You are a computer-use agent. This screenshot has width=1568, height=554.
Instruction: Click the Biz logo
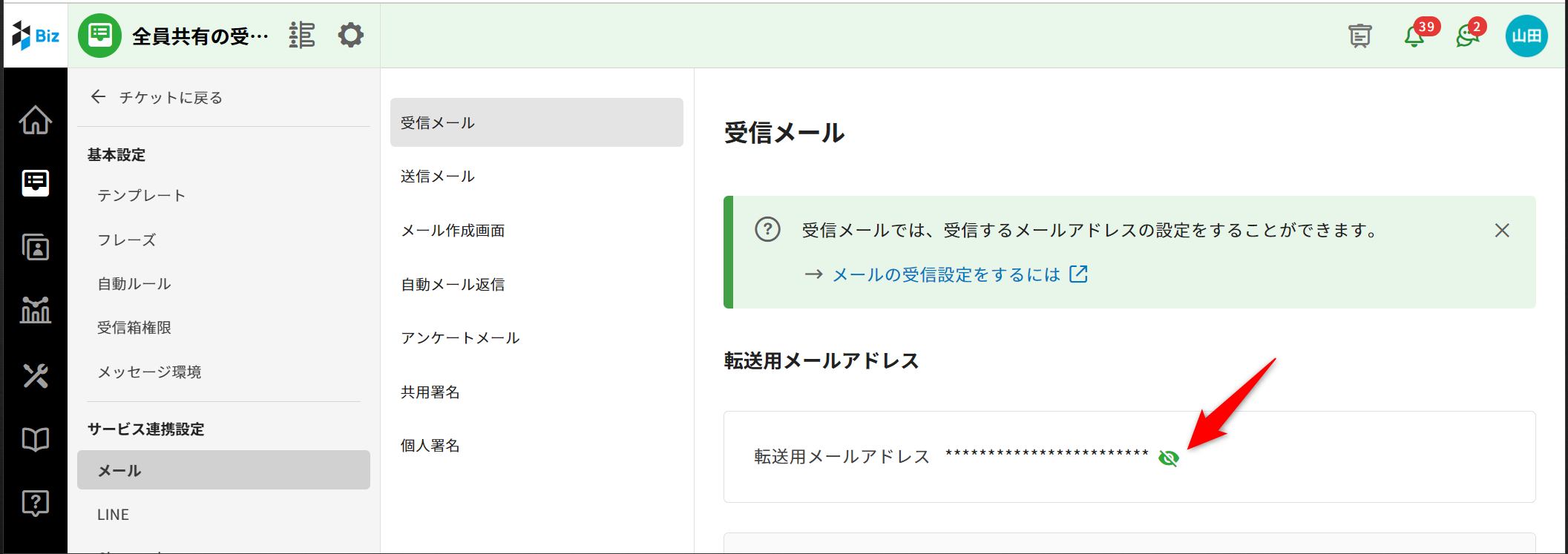36,36
